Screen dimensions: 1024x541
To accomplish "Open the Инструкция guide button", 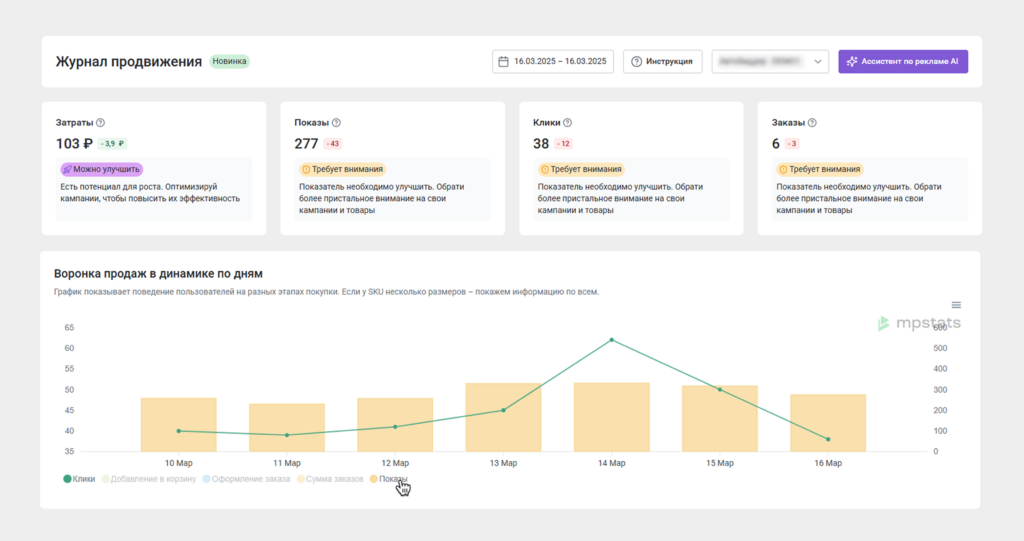I will pyautogui.click(x=662, y=62).
